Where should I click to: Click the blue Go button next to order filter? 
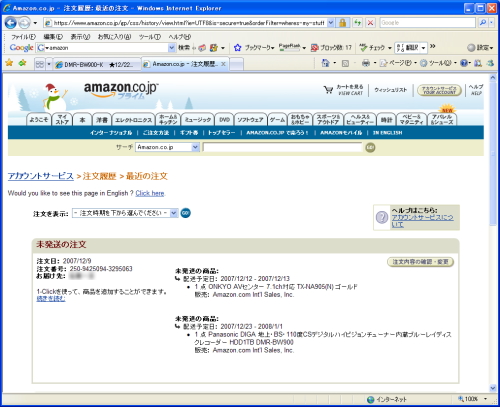185,213
